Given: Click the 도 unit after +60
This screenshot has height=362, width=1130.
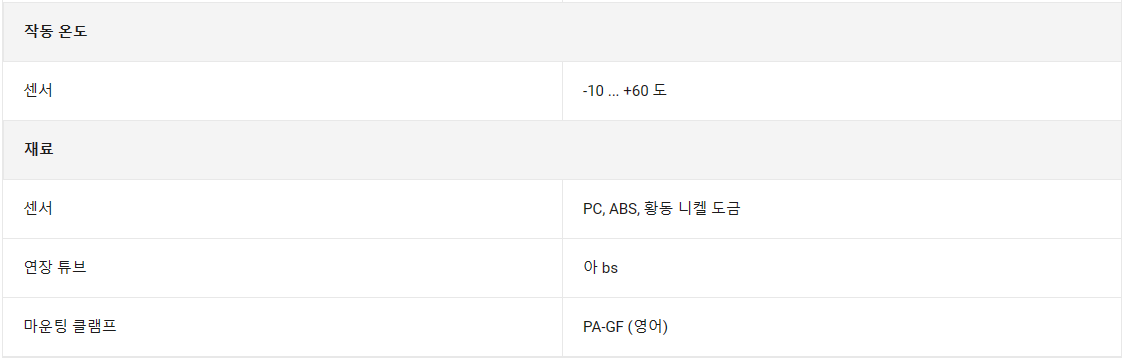Looking at the screenshot, I should (x=660, y=92).
